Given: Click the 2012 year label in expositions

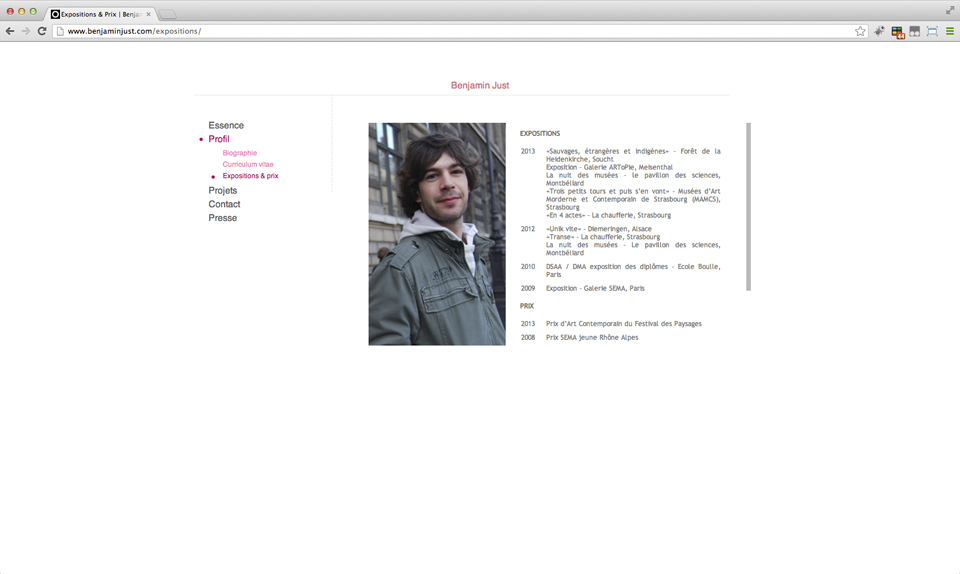Looking at the screenshot, I should 528,229.
